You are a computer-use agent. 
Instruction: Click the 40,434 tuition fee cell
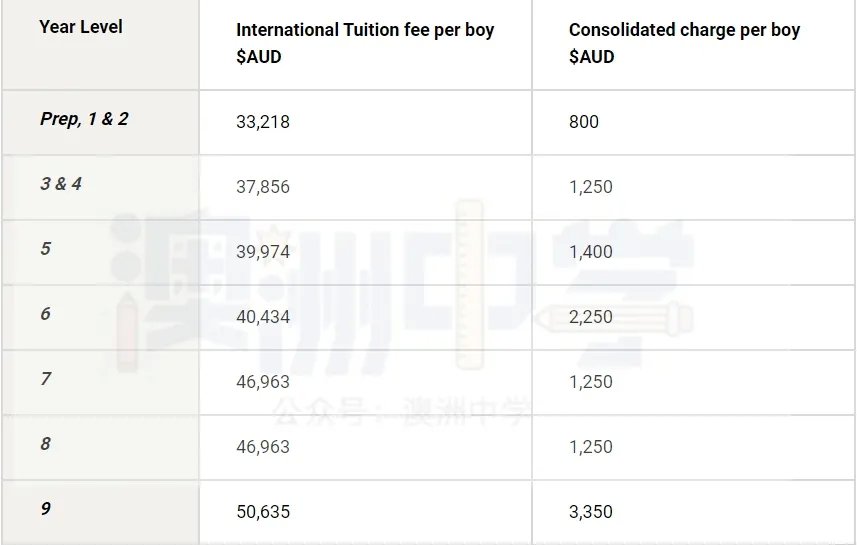[x=263, y=317]
